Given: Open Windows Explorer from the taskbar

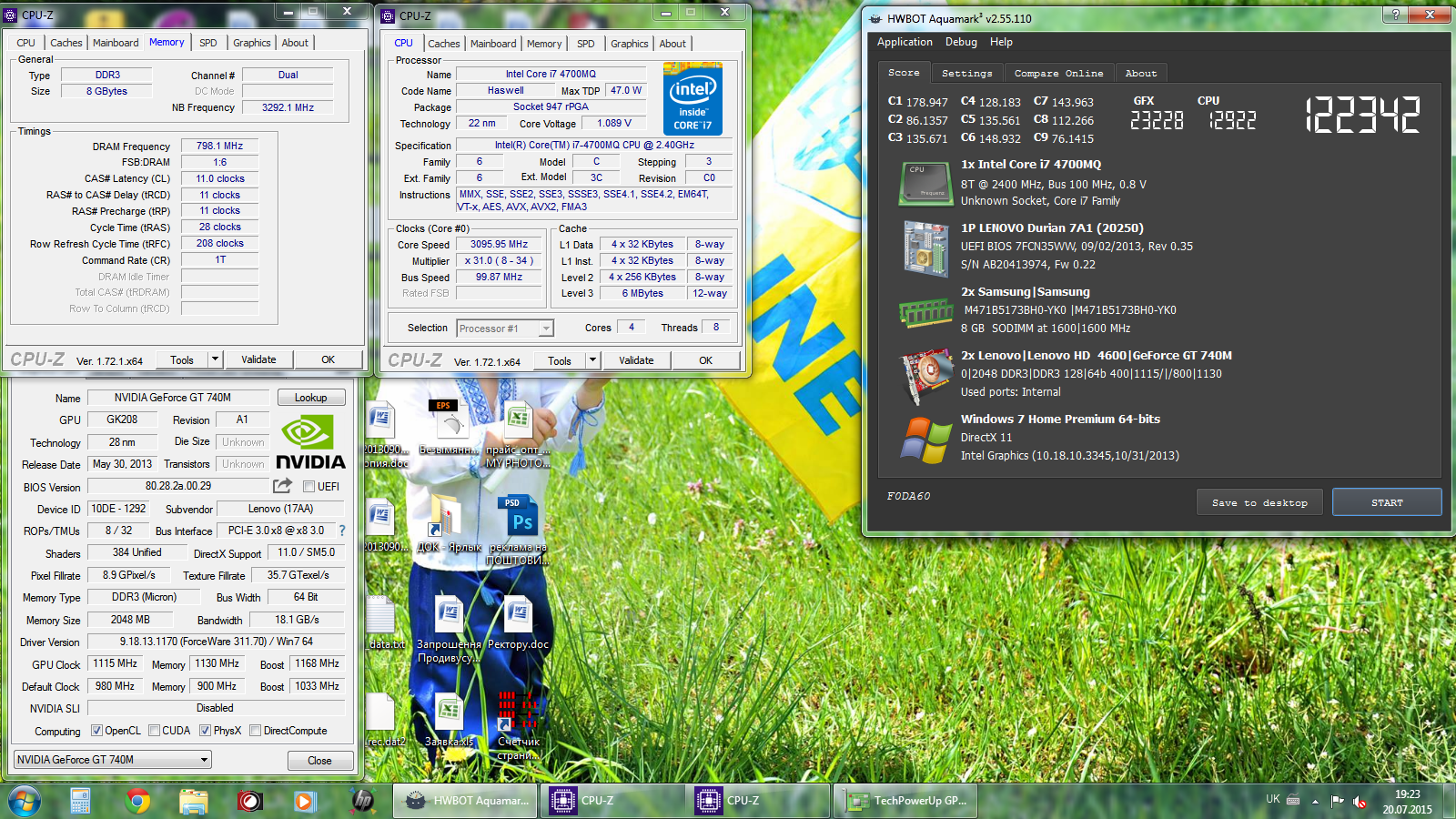Looking at the screenshot, I should pos(194,801).
